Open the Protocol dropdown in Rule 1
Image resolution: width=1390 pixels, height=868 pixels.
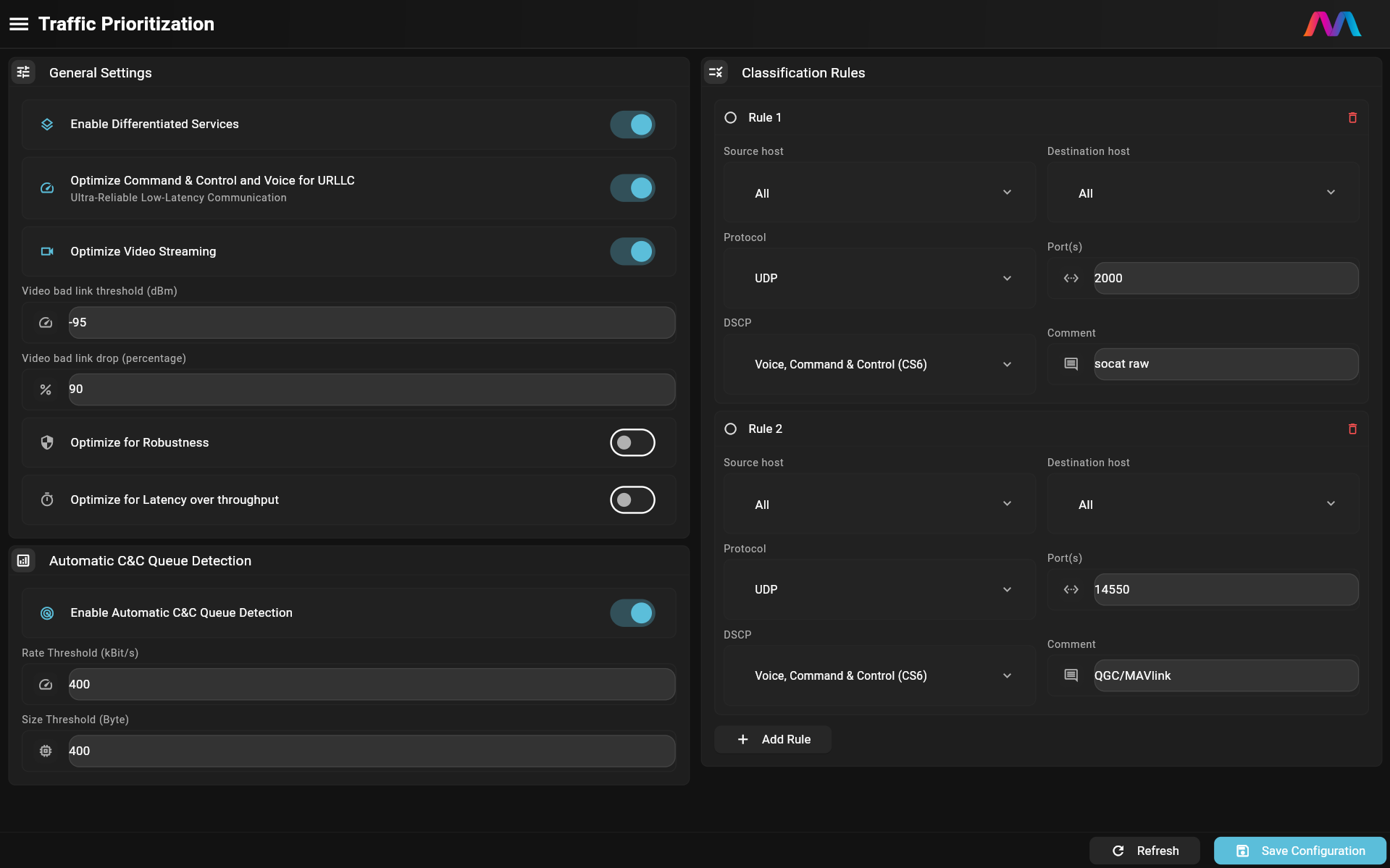pos(877,278)
